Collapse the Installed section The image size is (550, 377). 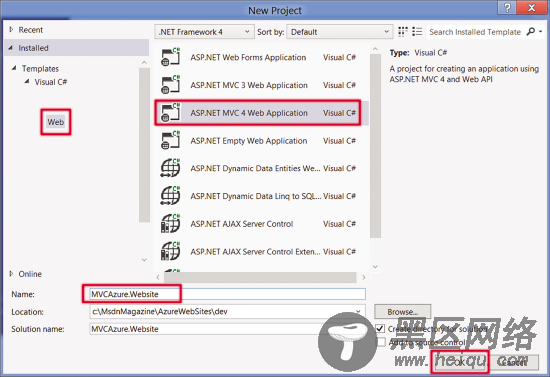[x=11, y=48]
